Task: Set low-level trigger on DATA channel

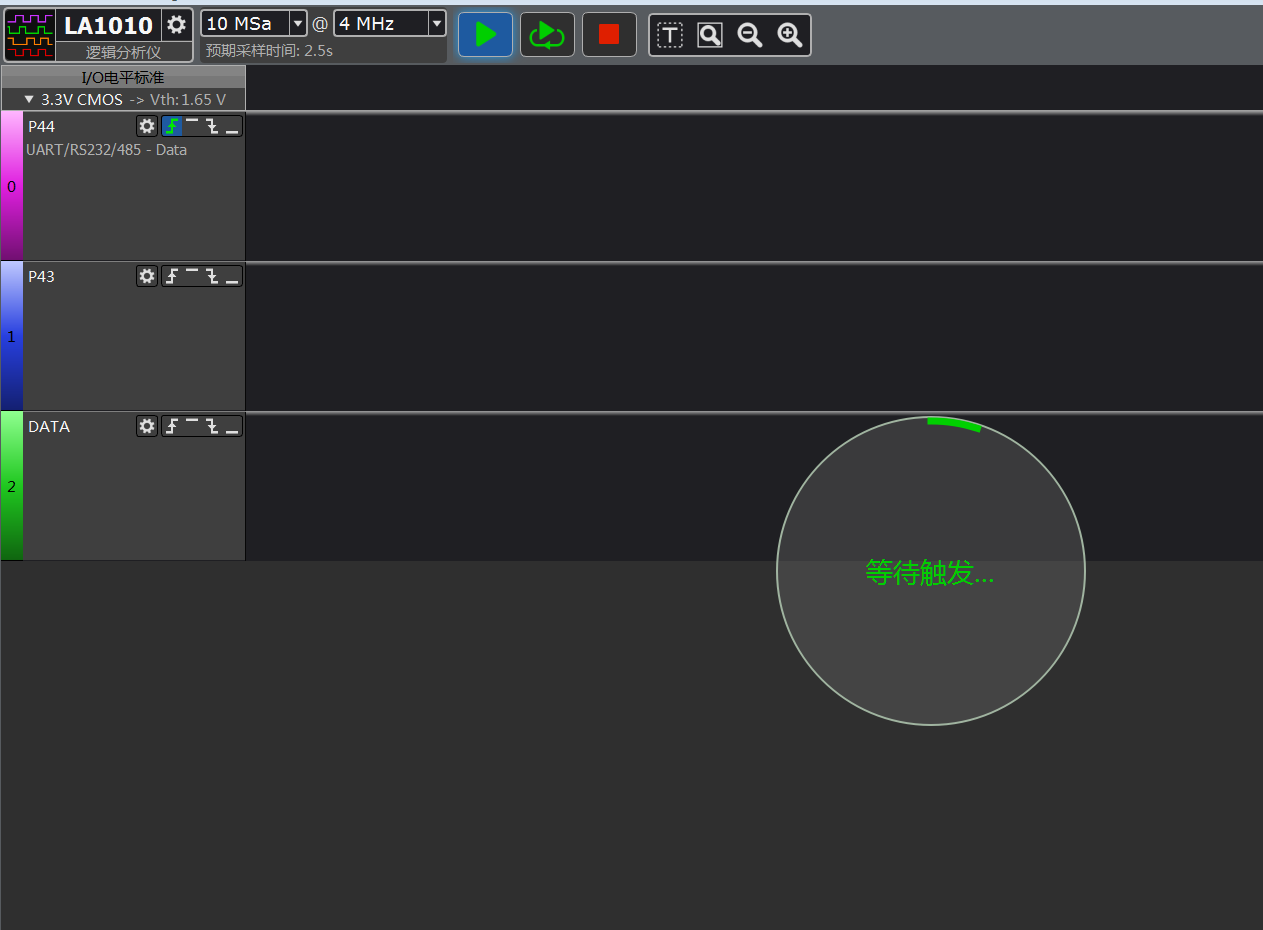Action: pos(232,426)
